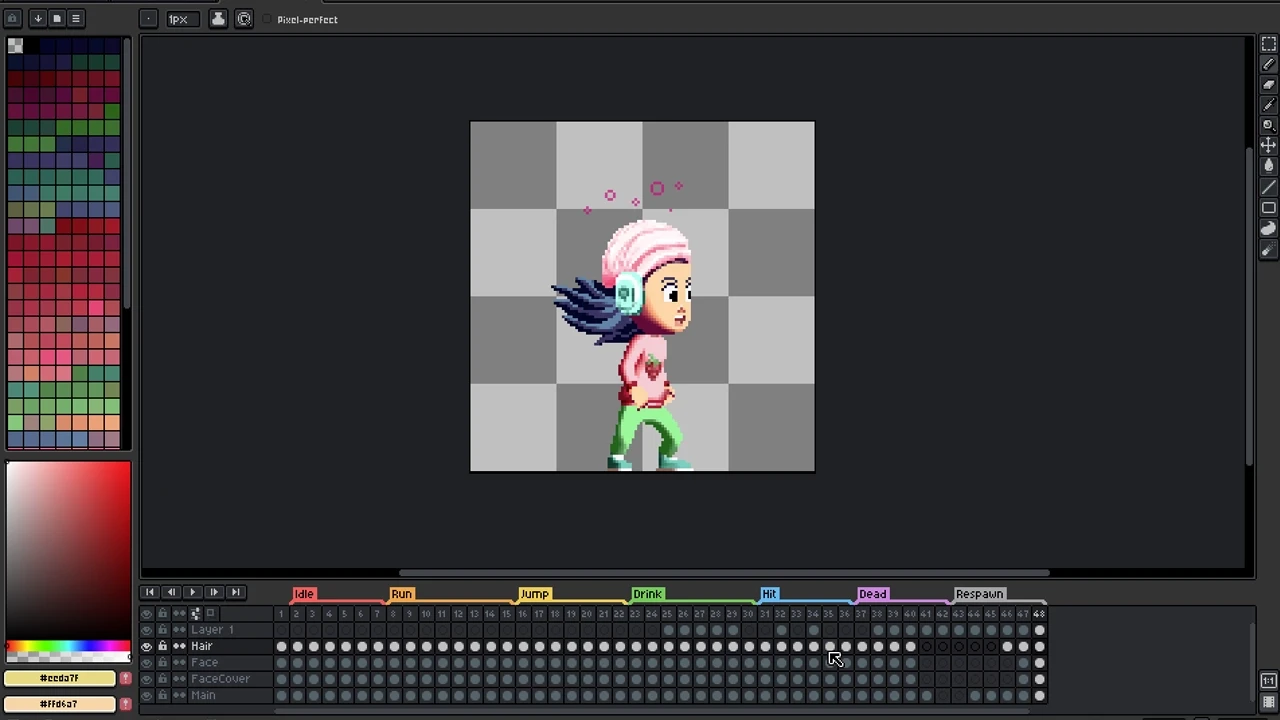Toggle visibility of Layer 1
The height and width of the screenshot is (720, 1280).
[x=147, y=630]
